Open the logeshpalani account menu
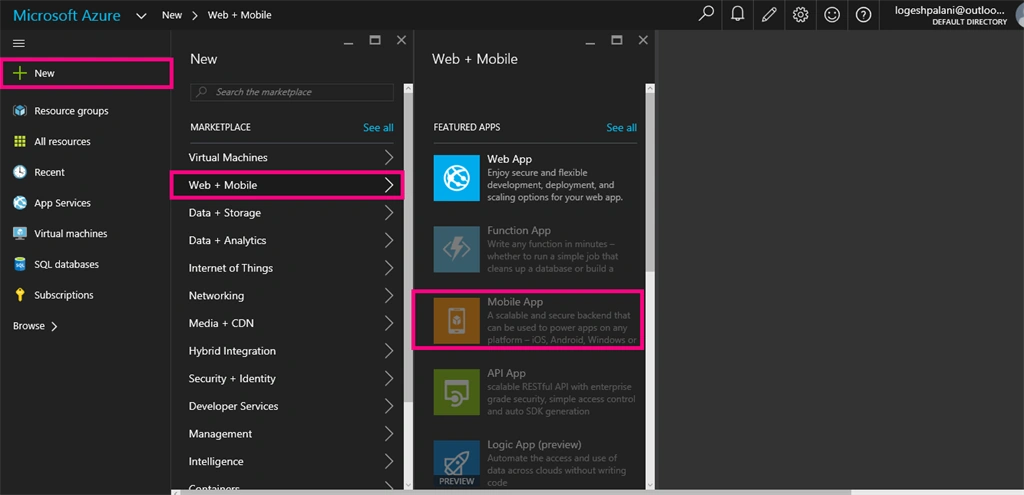Viewport: 1024px width, 495px height. tap(950, 14)
